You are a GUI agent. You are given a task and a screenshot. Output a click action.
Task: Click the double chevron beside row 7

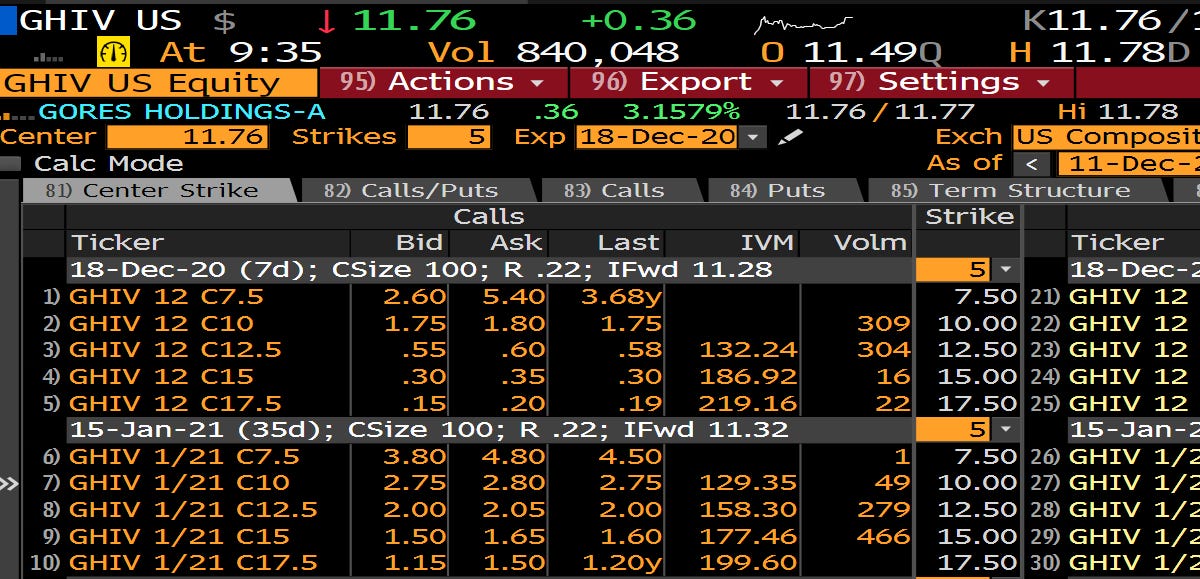pos(10,483)
